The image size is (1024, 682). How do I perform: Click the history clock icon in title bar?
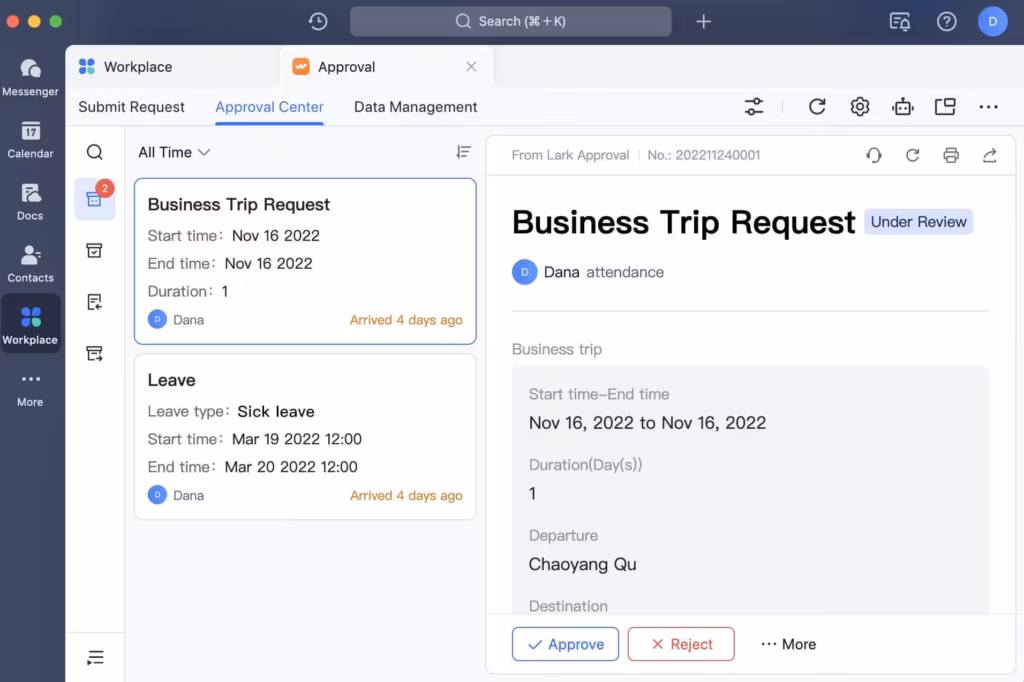pyautogui.click(x=318, y=21)
